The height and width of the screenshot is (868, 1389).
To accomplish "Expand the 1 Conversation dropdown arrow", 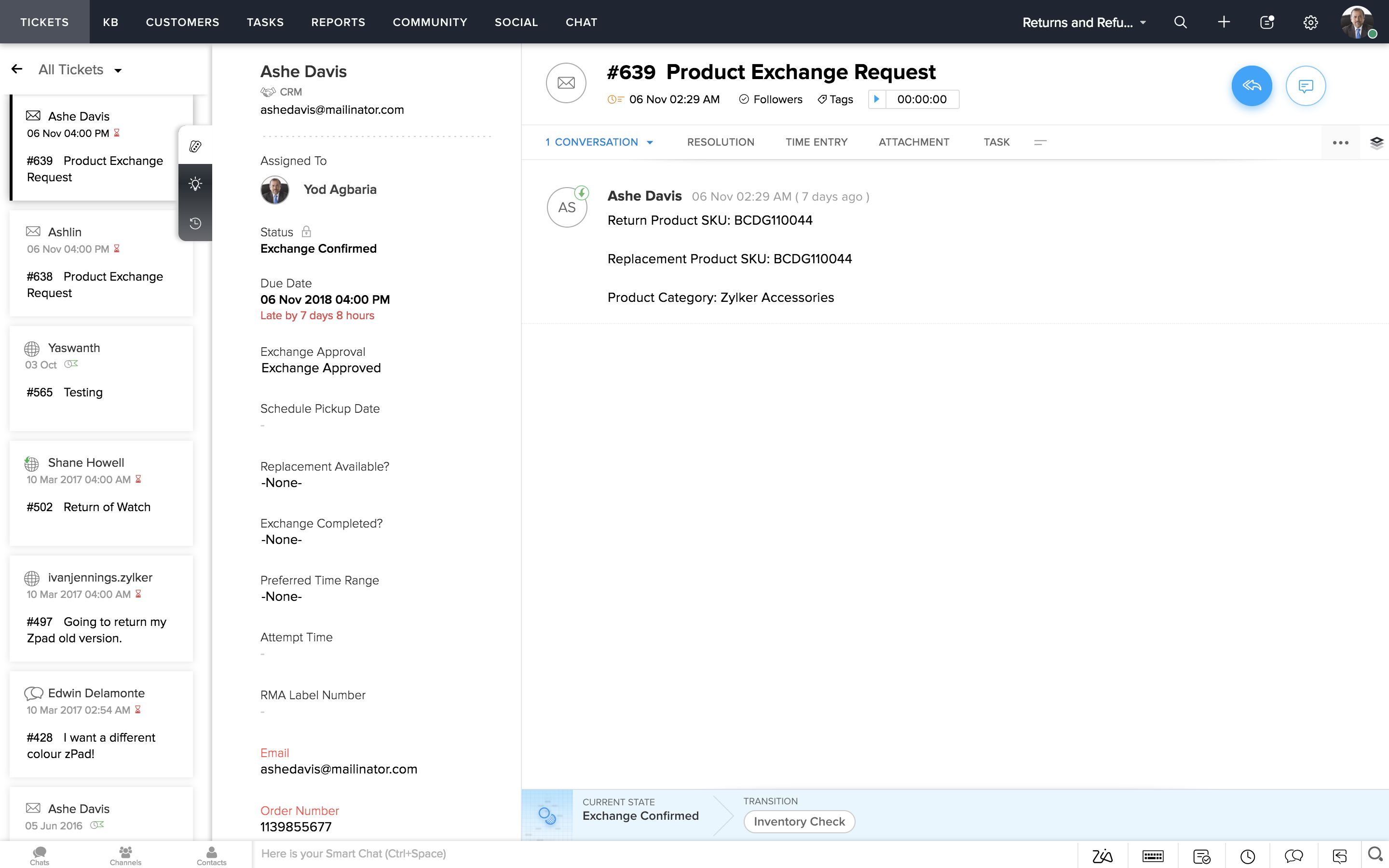I will 650,142.
